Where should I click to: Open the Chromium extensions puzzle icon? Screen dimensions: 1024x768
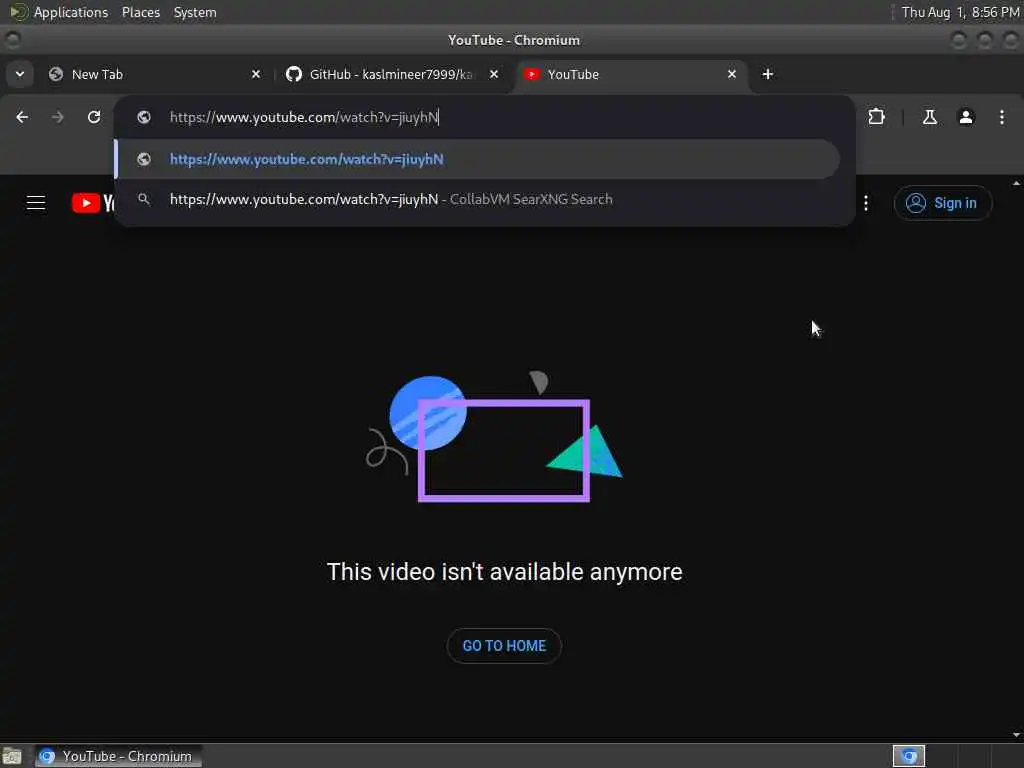click(x=876, y=117)
